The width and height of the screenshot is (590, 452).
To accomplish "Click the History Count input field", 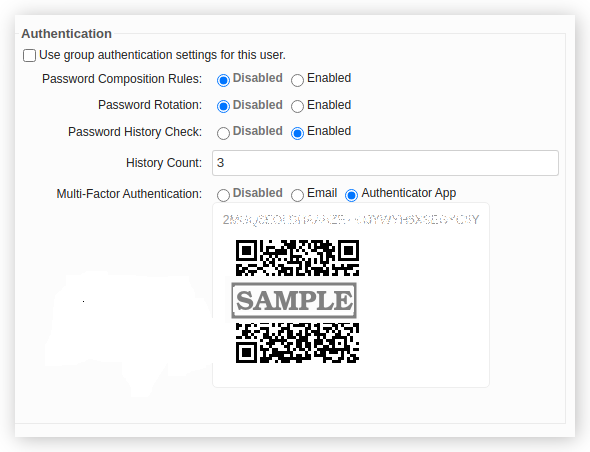I will click(x=385, y=163).
